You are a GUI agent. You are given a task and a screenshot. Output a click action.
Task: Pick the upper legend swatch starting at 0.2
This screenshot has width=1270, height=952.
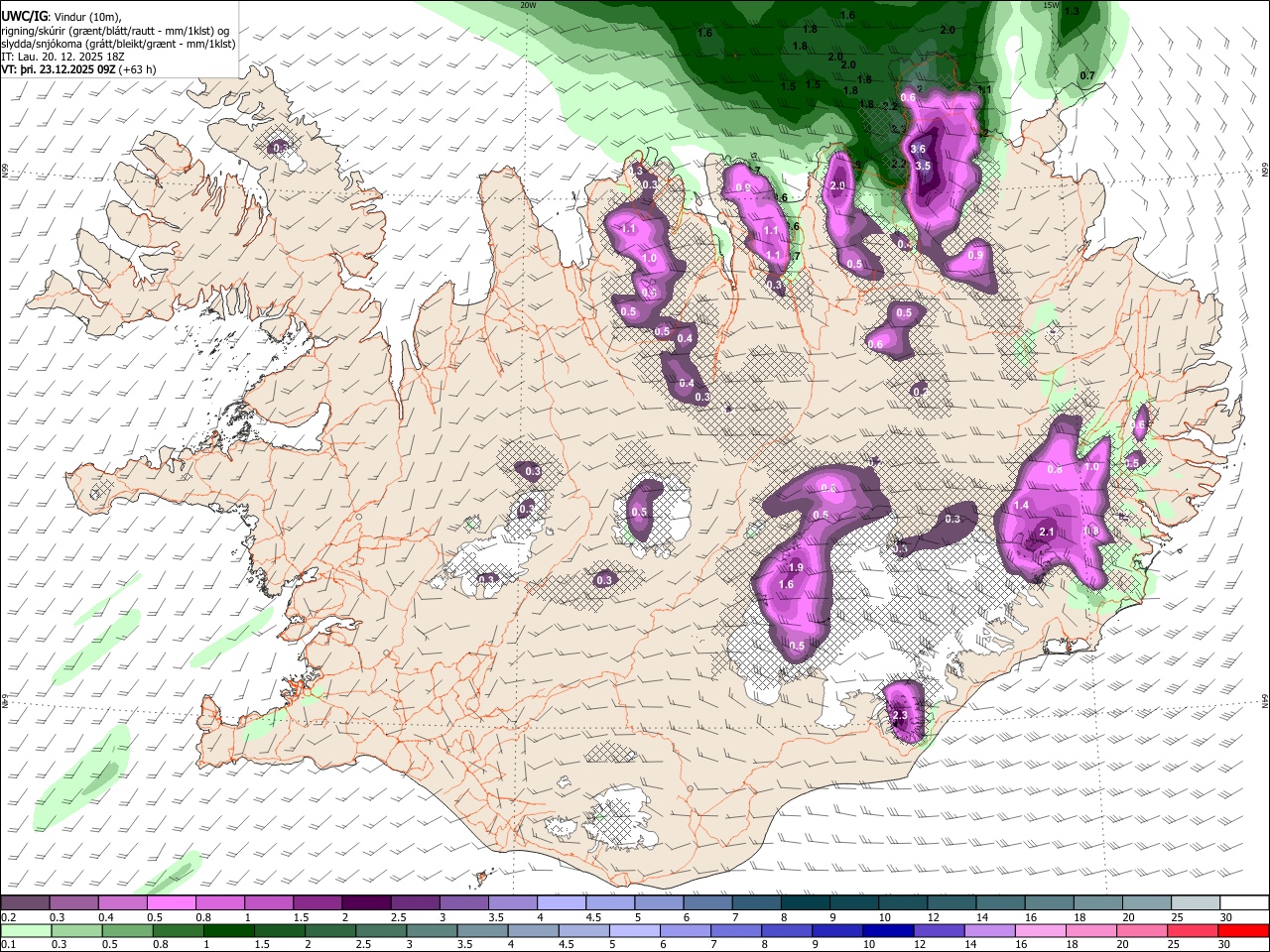coord(25,903)
